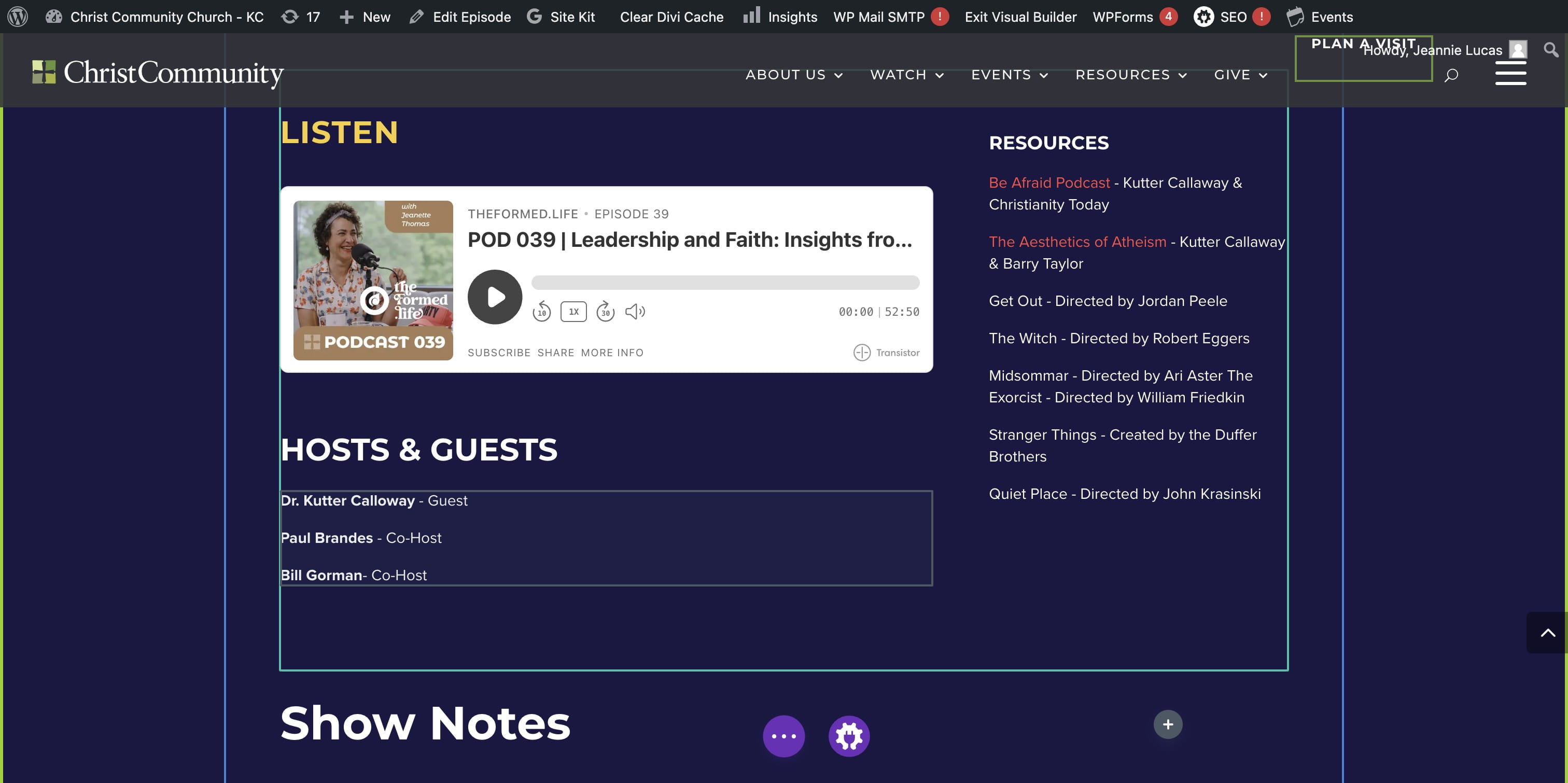
Task: Toggle the player volume mute icon
Action: pyautogui.click(x=635, y=311)
